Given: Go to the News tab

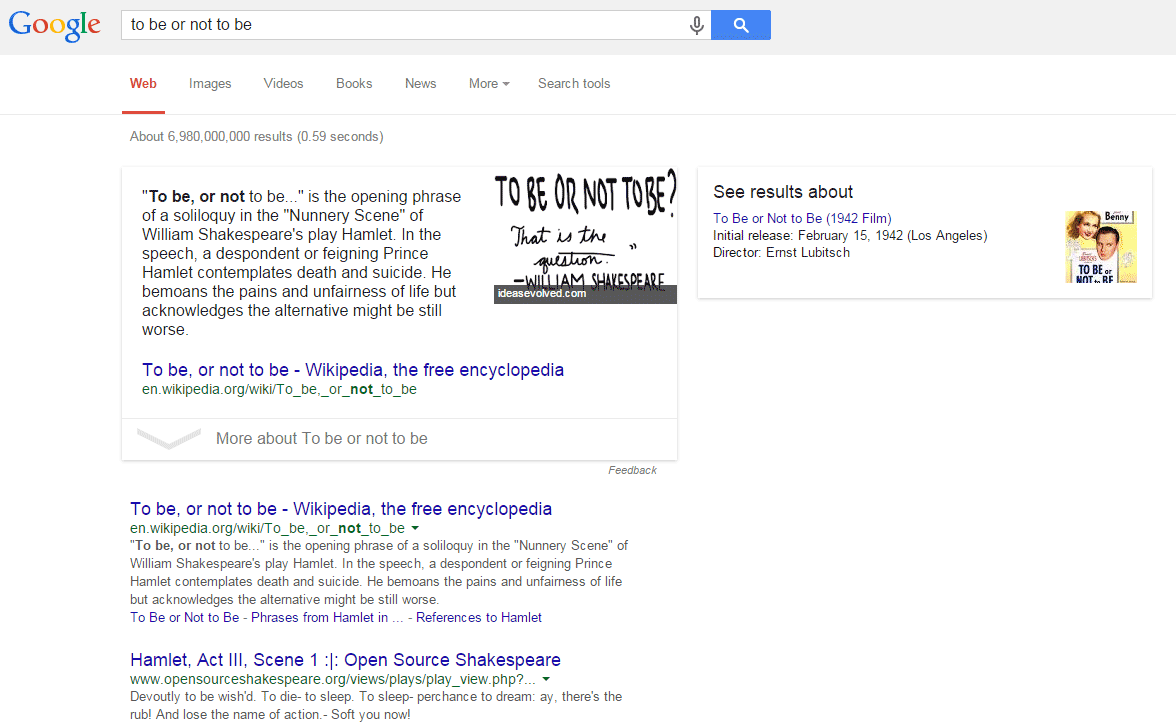Looking at the screenshot, I should (x=421, y=83).
